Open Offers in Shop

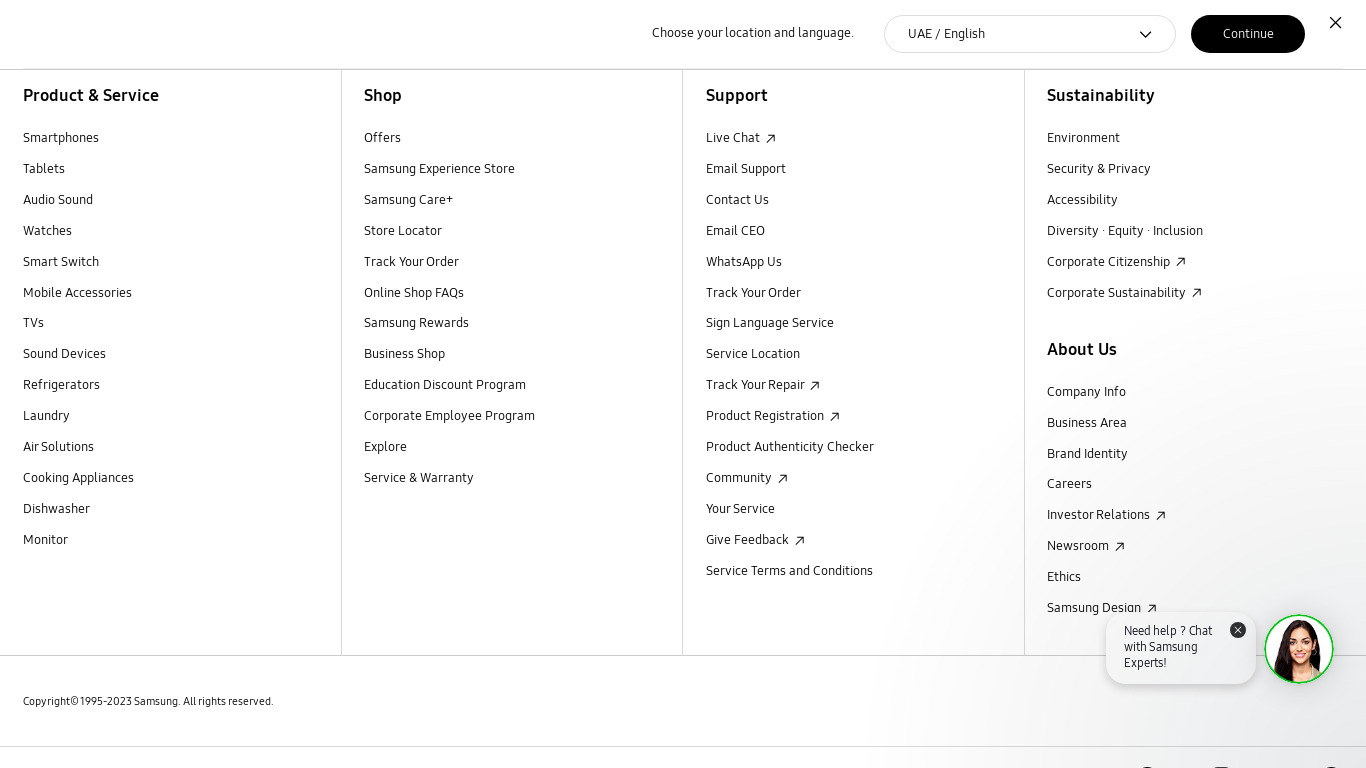point(382,138)
